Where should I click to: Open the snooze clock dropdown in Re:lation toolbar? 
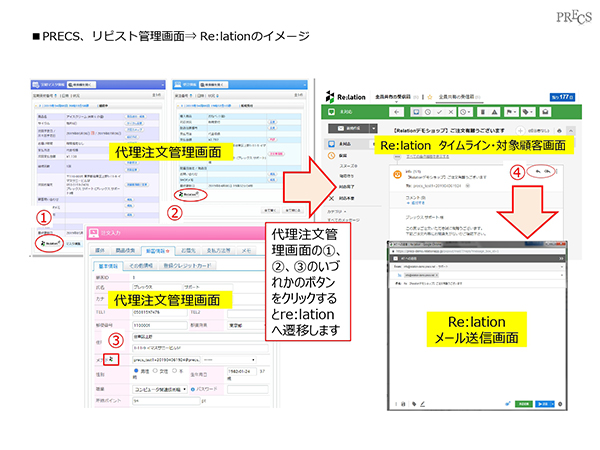(x=465, y=112)
